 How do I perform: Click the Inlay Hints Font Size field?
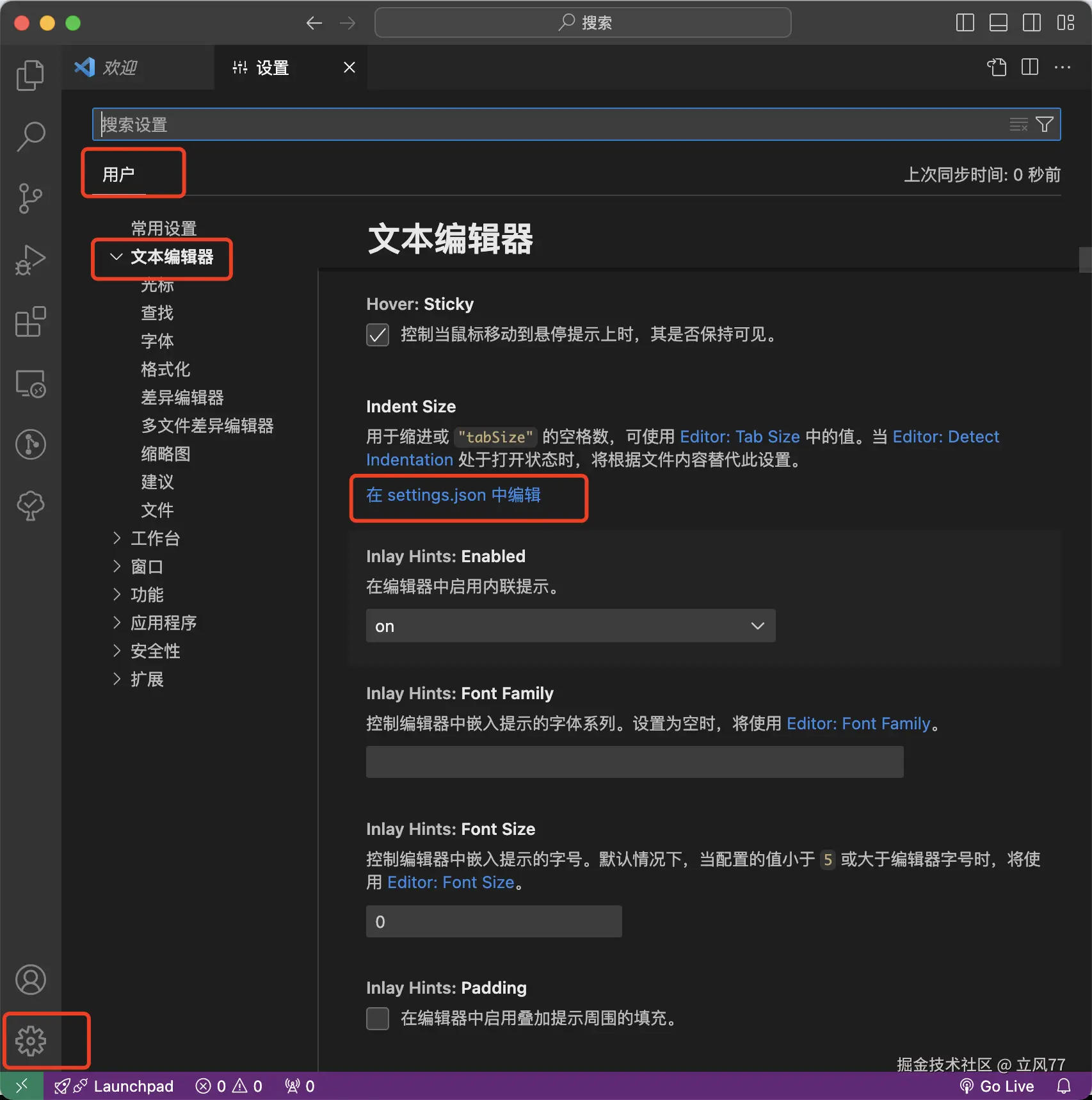[x=494, y=921]
